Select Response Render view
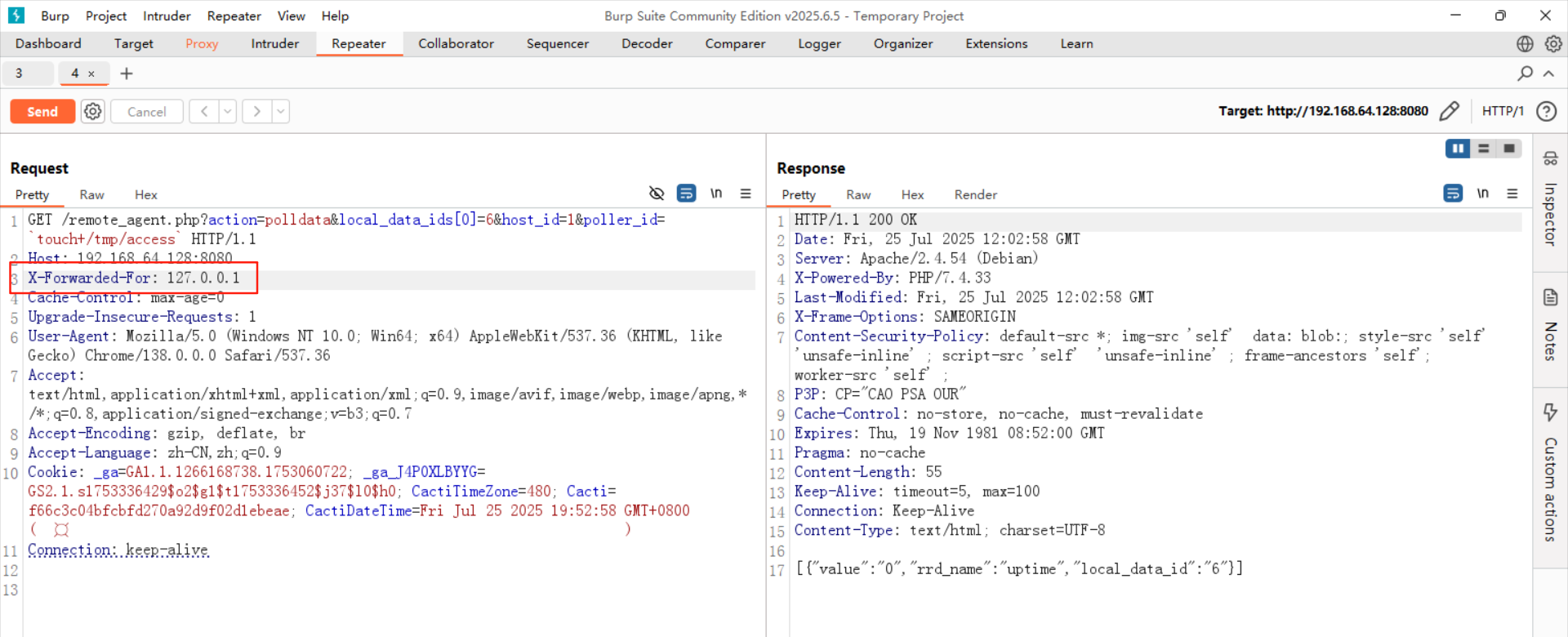This screenshot has width=1568, height=637. click(976, 194)
